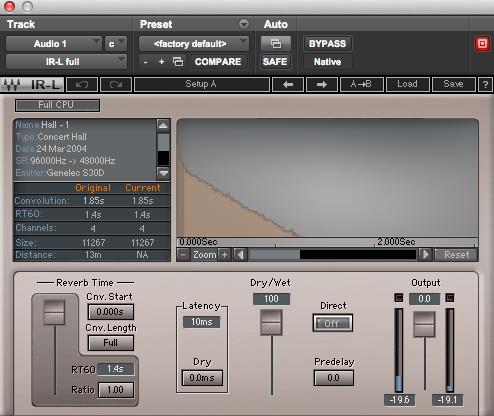Click the Cnv. Start 0.000s field

pyautogui.click(x=111, y=312)
